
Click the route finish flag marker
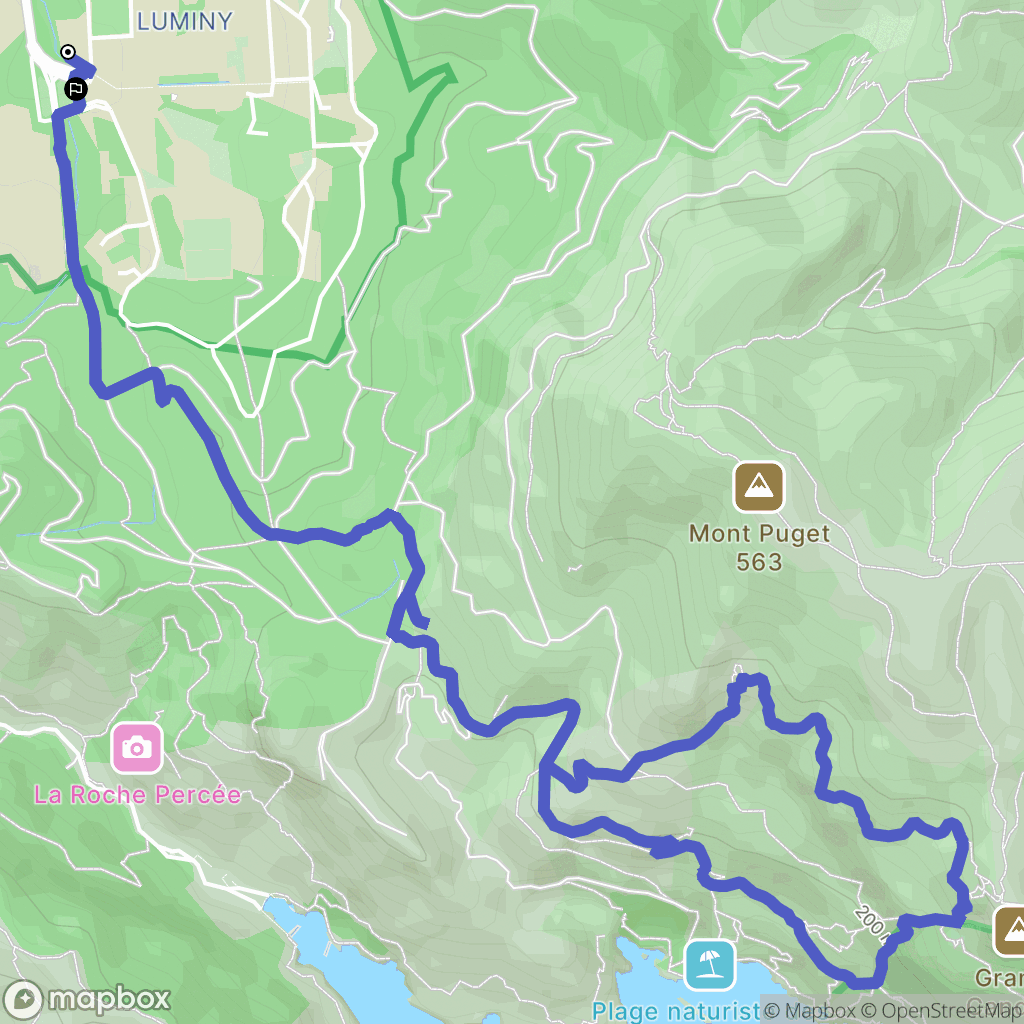click(x=76, y=89)
